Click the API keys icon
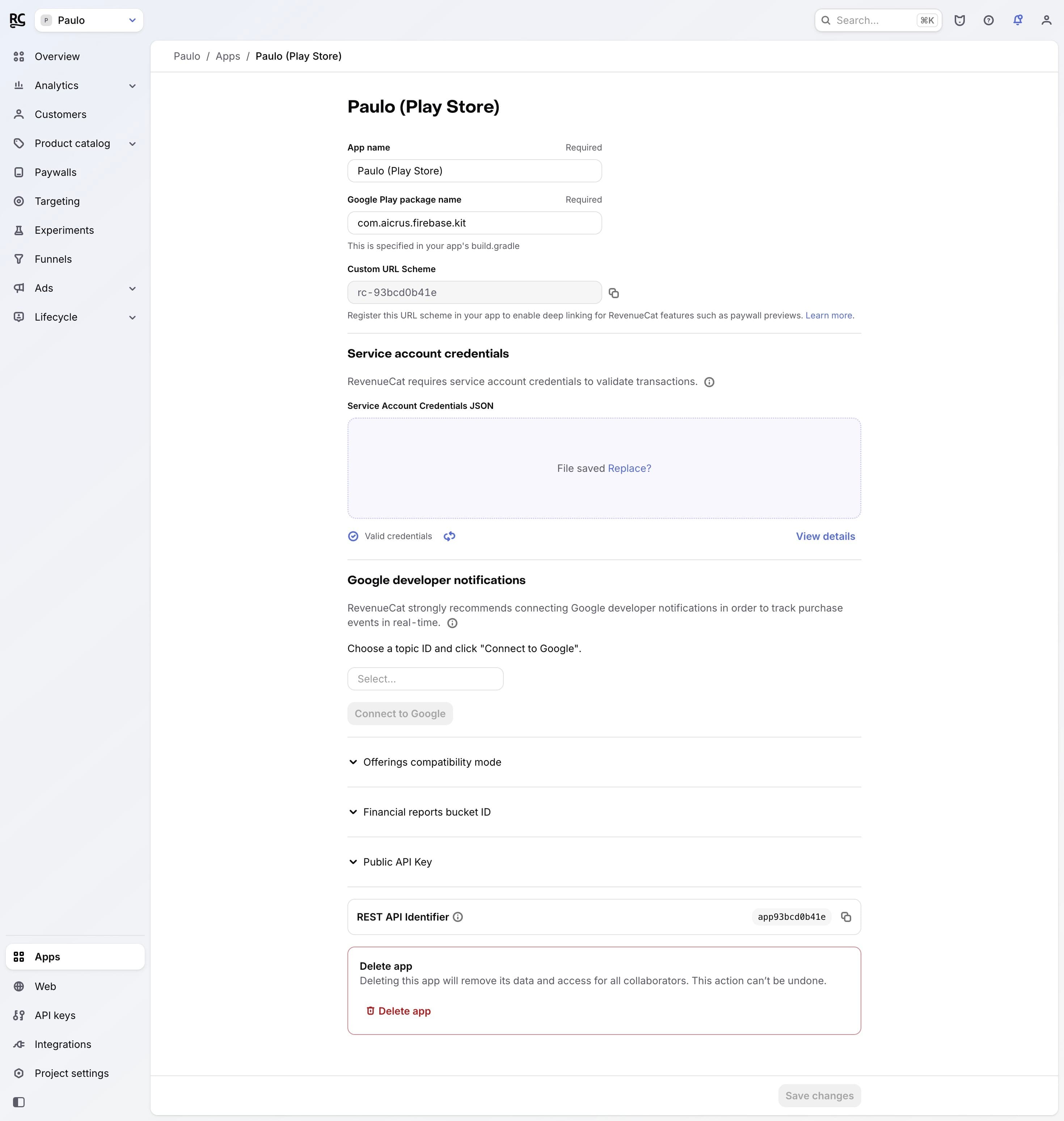 click(19, 1016)
